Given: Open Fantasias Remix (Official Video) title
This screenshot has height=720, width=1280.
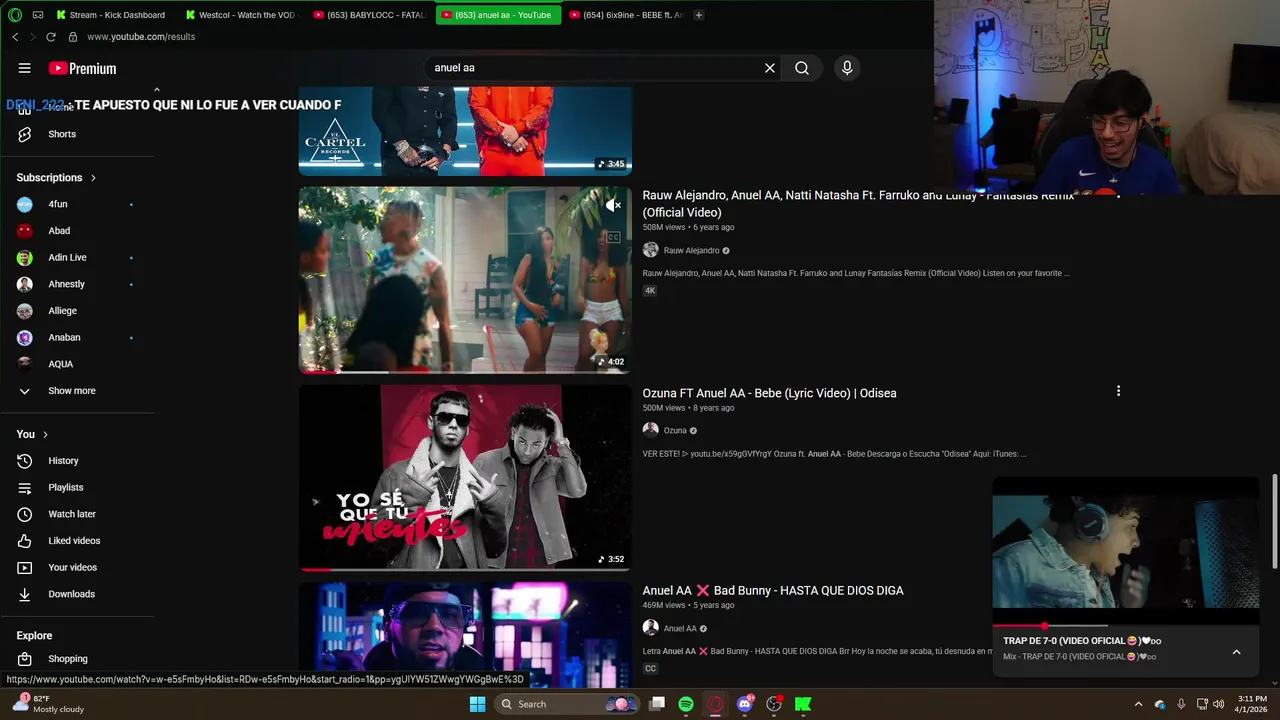Looking at the screenshot, I should (x=858, y=204).
